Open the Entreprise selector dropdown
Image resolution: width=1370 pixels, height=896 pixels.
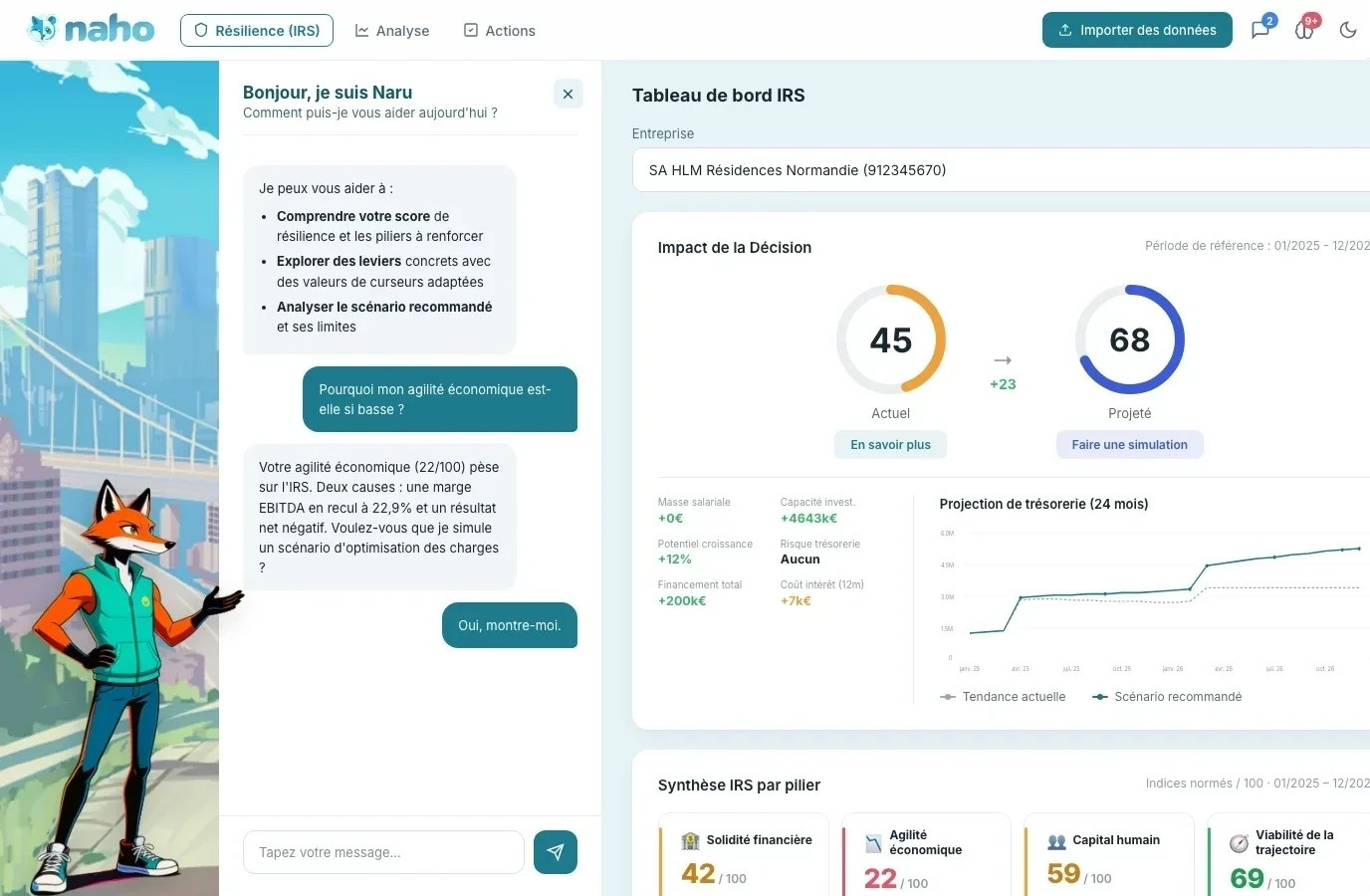(x=1001, y=170)
